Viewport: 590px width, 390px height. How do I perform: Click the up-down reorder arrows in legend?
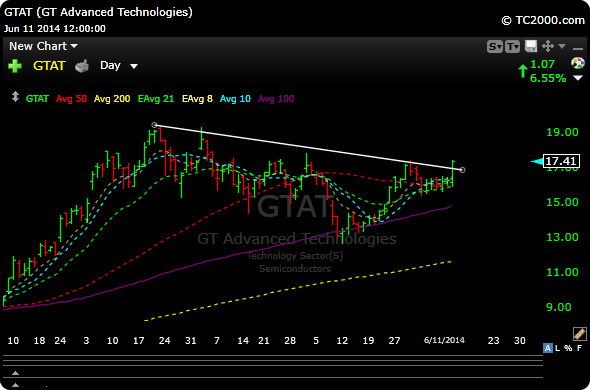[x=15, y=96]
